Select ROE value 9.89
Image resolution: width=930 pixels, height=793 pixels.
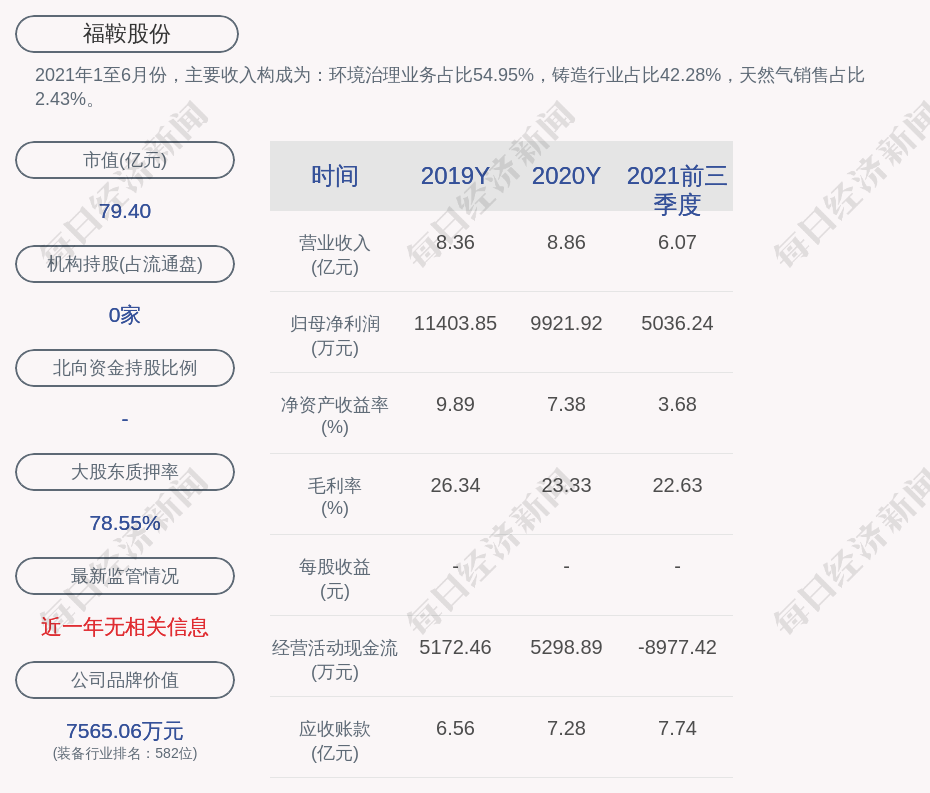(455, 405)
